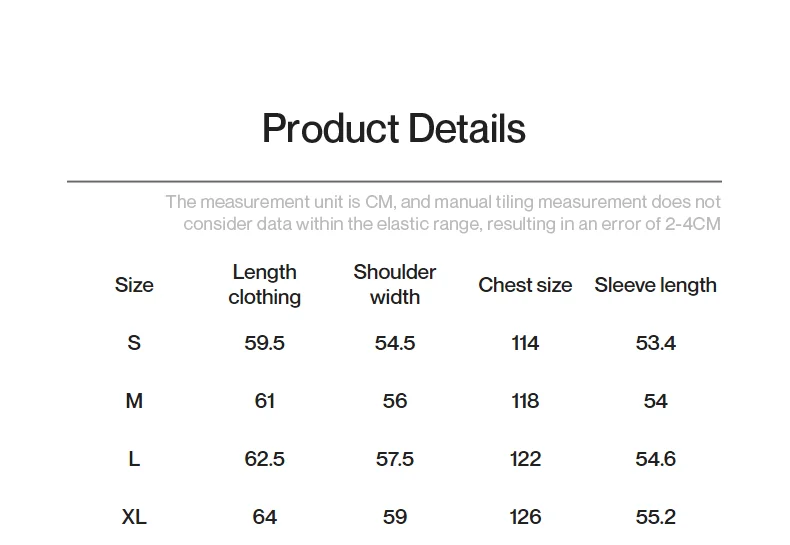Click the 114 chest size value
This screenshot has width=790, height=545.
click(x=525, y=343)
